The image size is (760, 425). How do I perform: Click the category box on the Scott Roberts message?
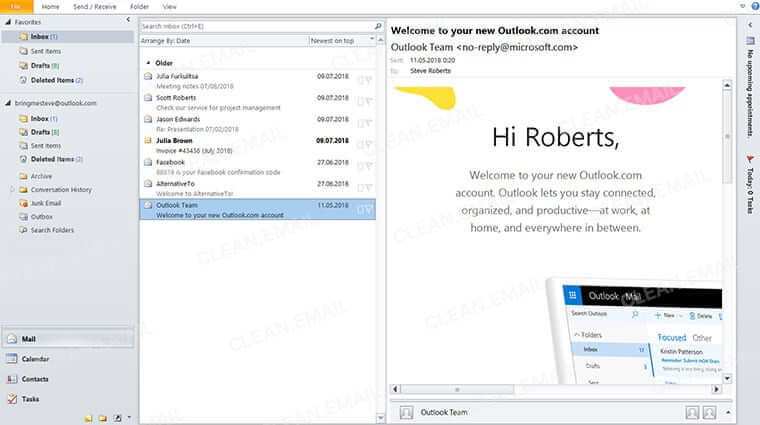(x=361, y=101)
